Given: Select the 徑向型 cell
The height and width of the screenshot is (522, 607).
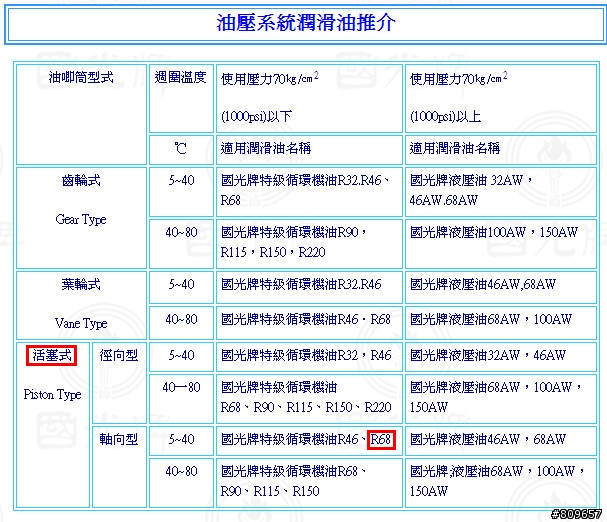Looking at the screenshot, I should (x=119, y=383).
